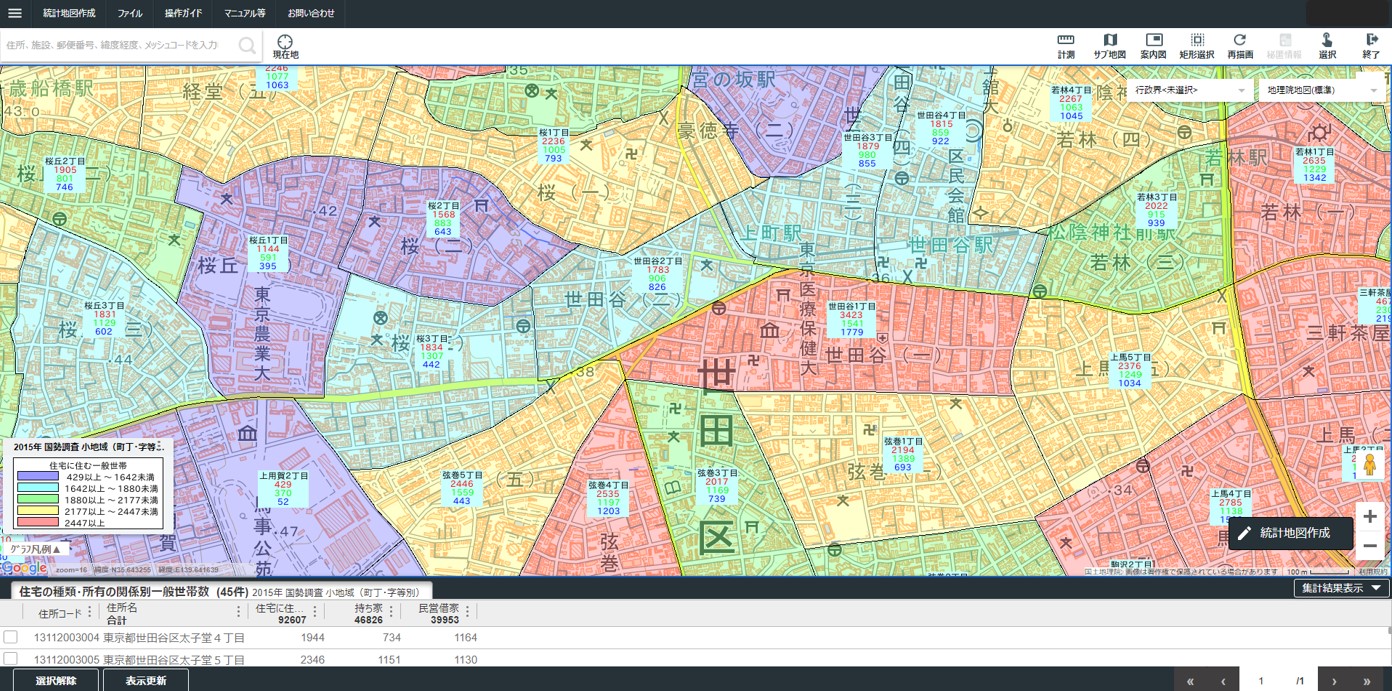Expand the 集計結果表示 dropdown

pos(1341,589)
